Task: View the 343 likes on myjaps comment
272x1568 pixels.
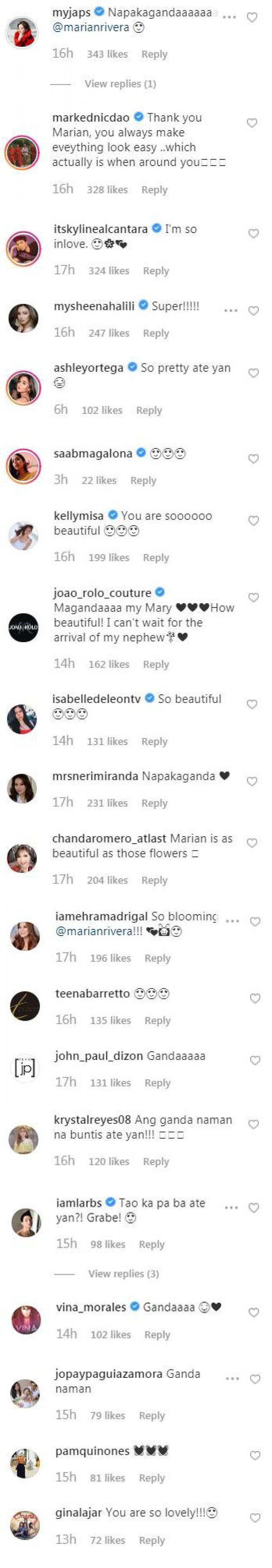Action: [x=107, y=54]
